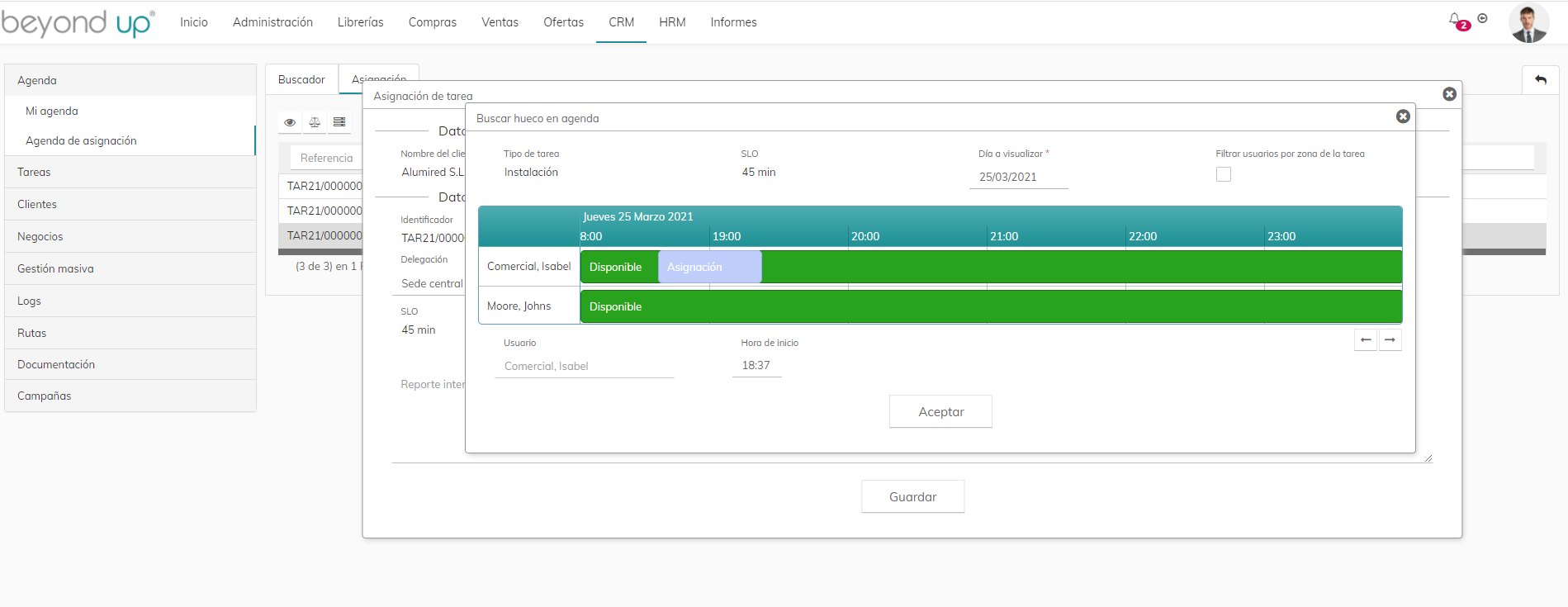Click Disponible bar for Moore, Johns
Image resolution: width=1568 pixels, height=607 pixels.
991,306
